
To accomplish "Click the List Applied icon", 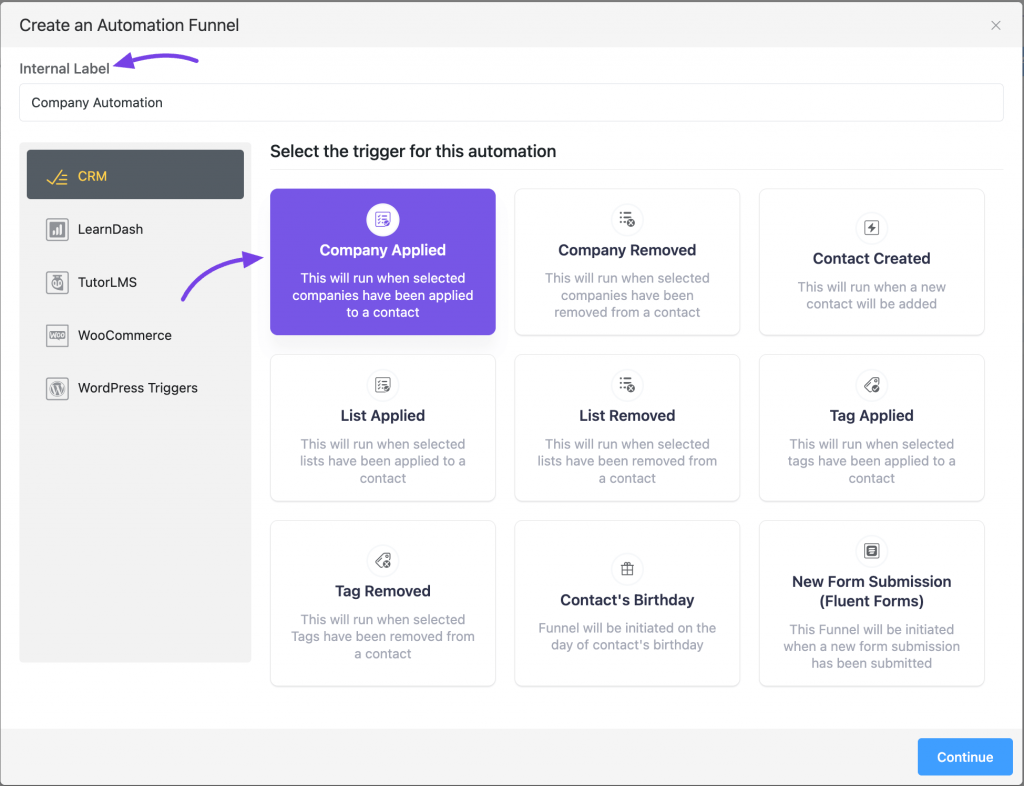I will click(x=383, y=385).
